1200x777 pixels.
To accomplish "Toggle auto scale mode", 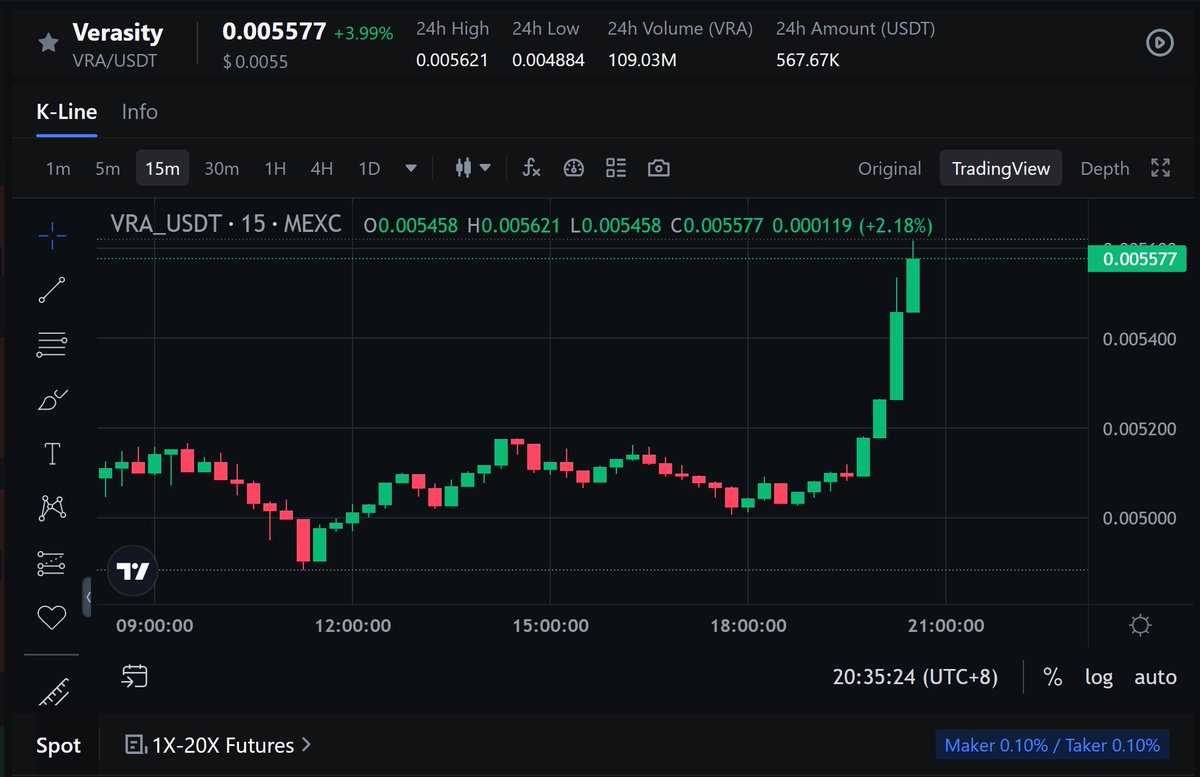I will [1155, 677].
